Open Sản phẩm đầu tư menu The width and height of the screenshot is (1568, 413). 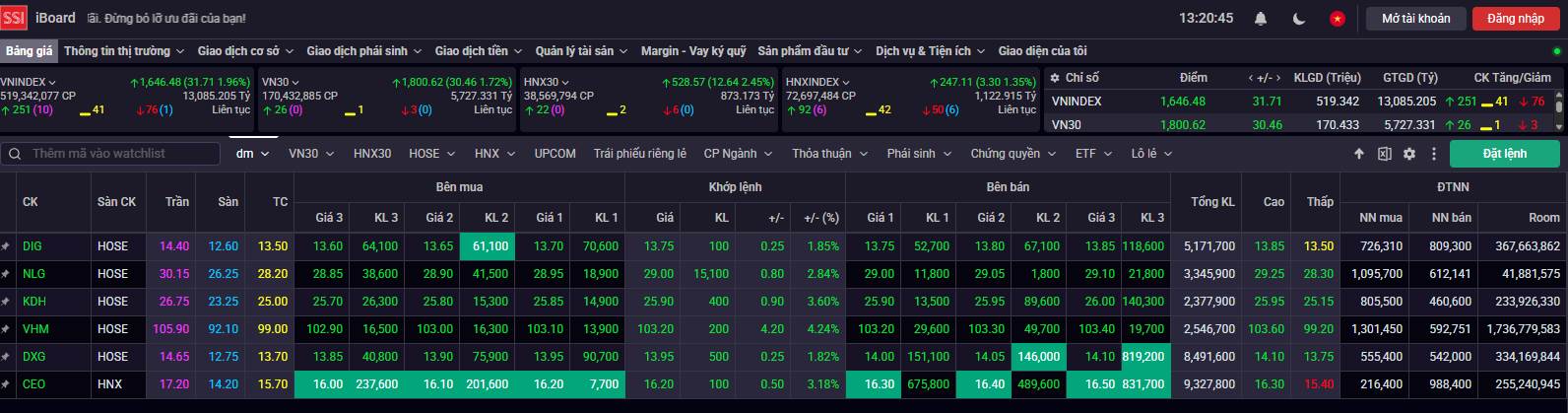pyautogui.click(x=810, y=50)
